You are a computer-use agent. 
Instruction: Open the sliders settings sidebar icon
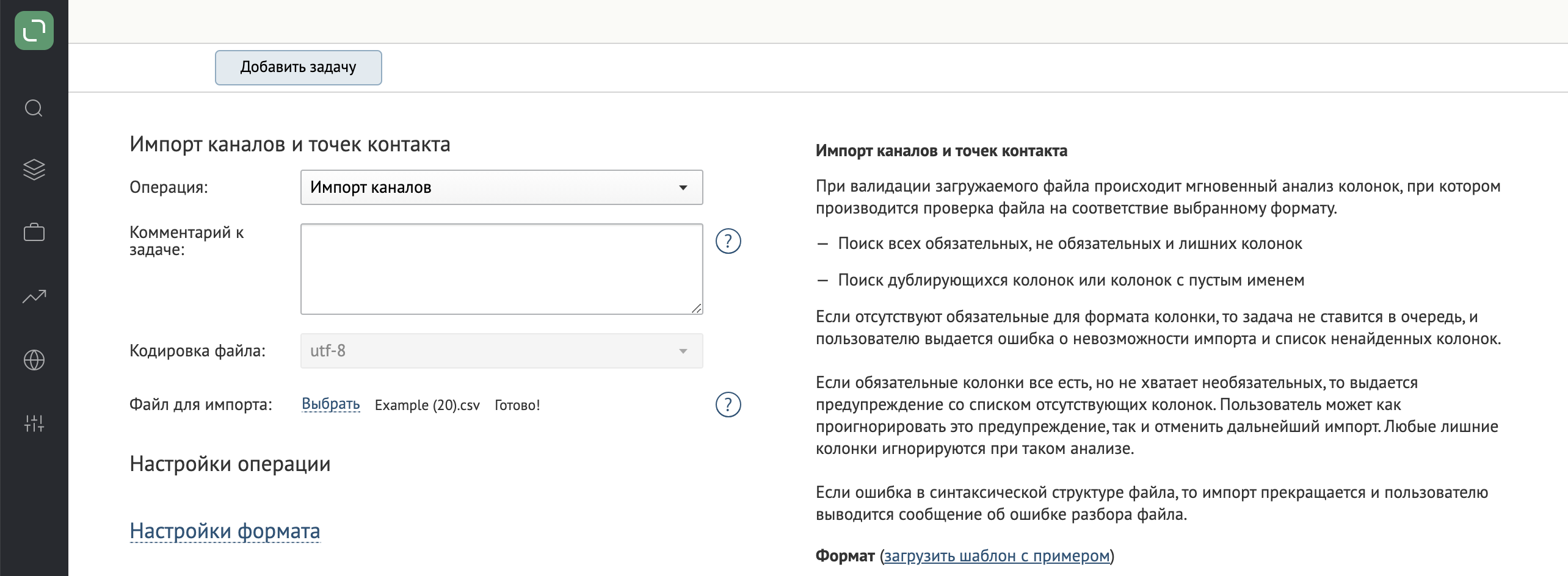click(x=34, y=423)
